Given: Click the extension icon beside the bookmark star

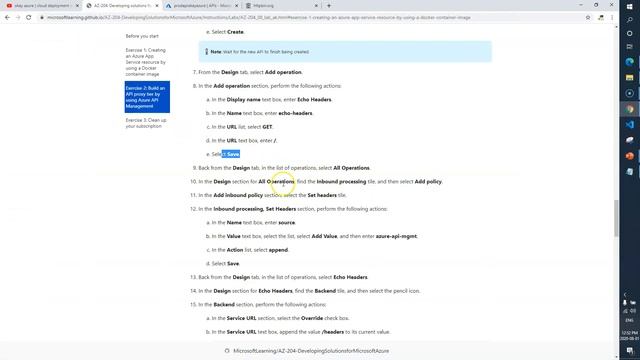Looking at the screenshot, I should coord(600,18).
